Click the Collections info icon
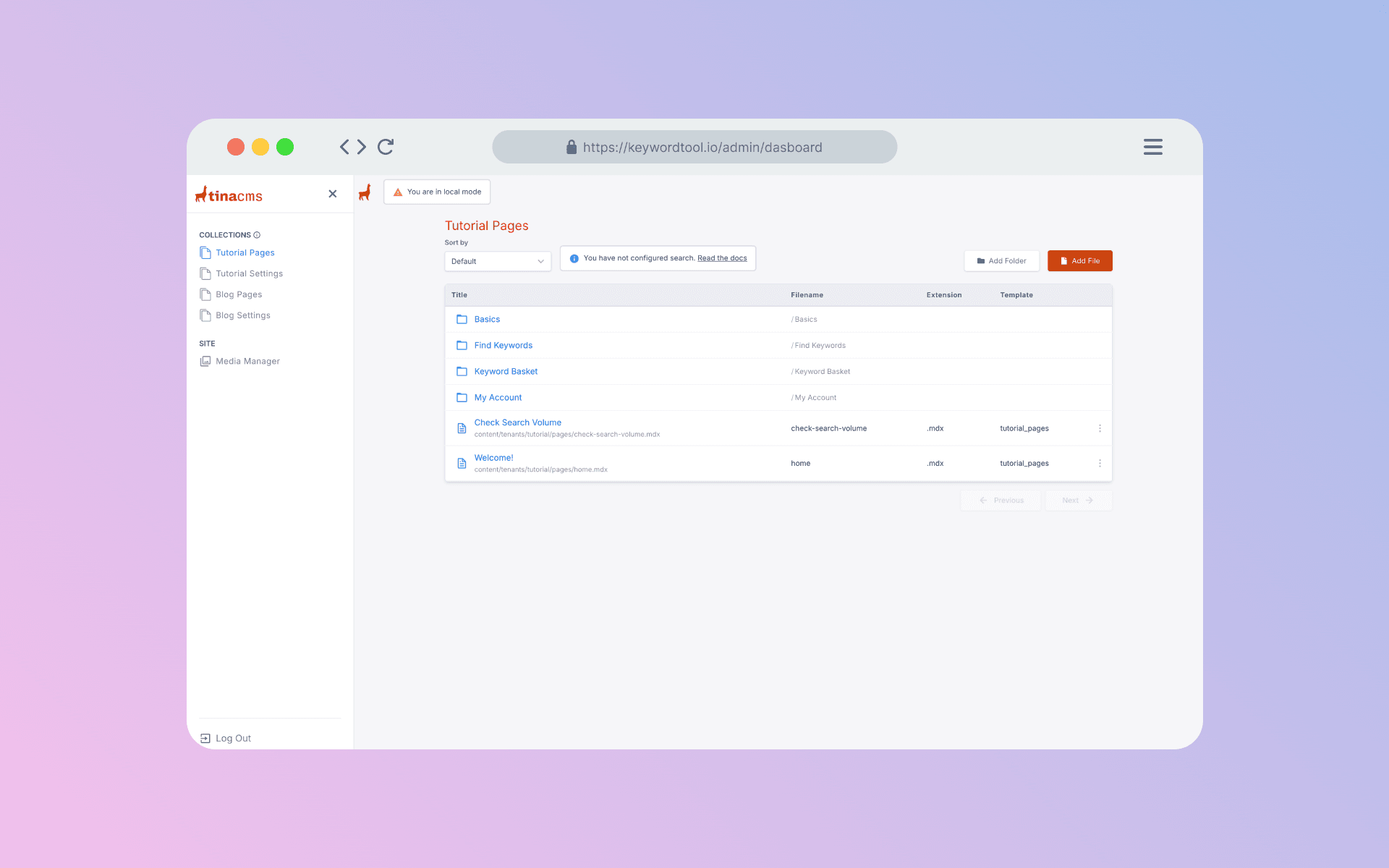Viewport: 1389px width, 868px height. (257, 234)
